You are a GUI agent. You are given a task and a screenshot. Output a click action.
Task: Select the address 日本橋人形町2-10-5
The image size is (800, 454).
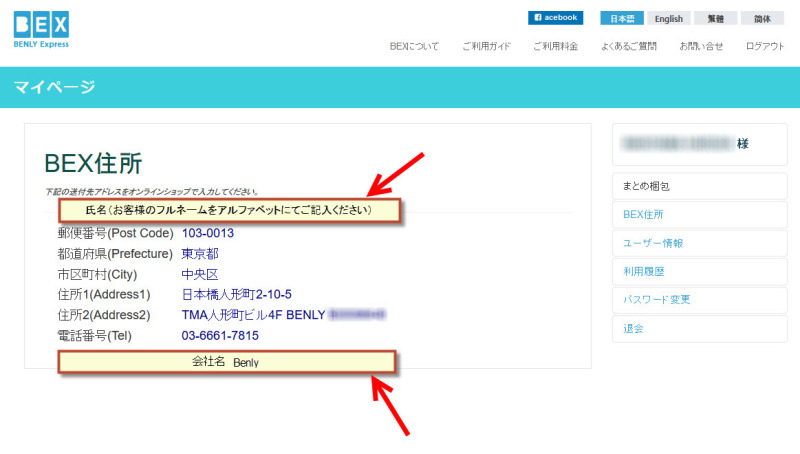[x=237, y=294]
